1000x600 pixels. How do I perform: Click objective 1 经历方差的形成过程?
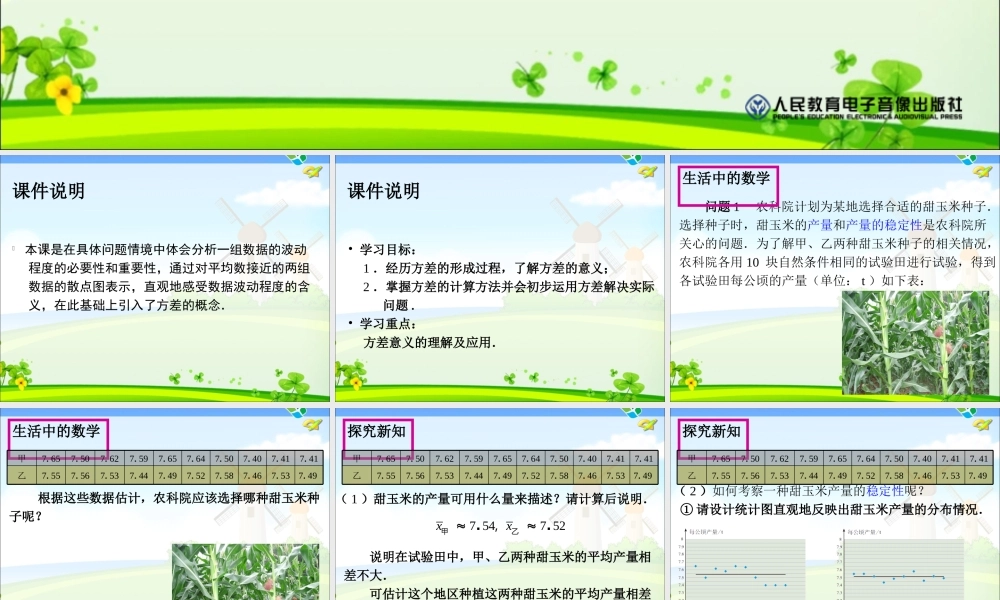[x=487, y=268]
